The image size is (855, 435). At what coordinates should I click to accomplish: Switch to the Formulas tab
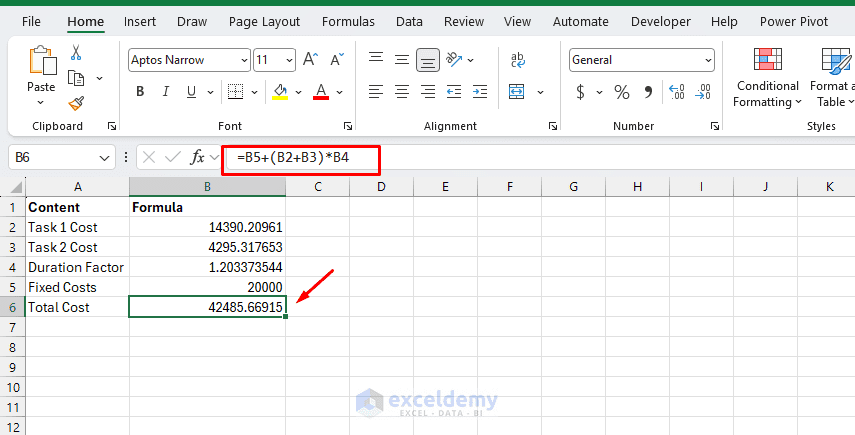(348, 22)
